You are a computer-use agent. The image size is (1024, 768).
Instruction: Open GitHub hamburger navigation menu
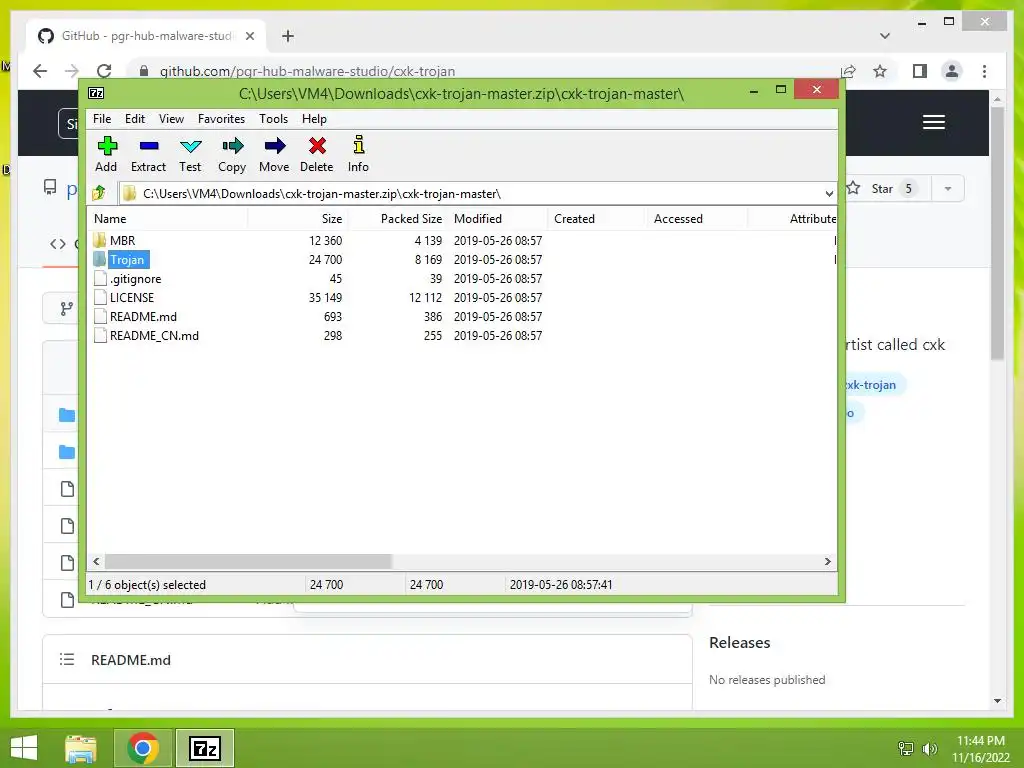coord(934,122)
